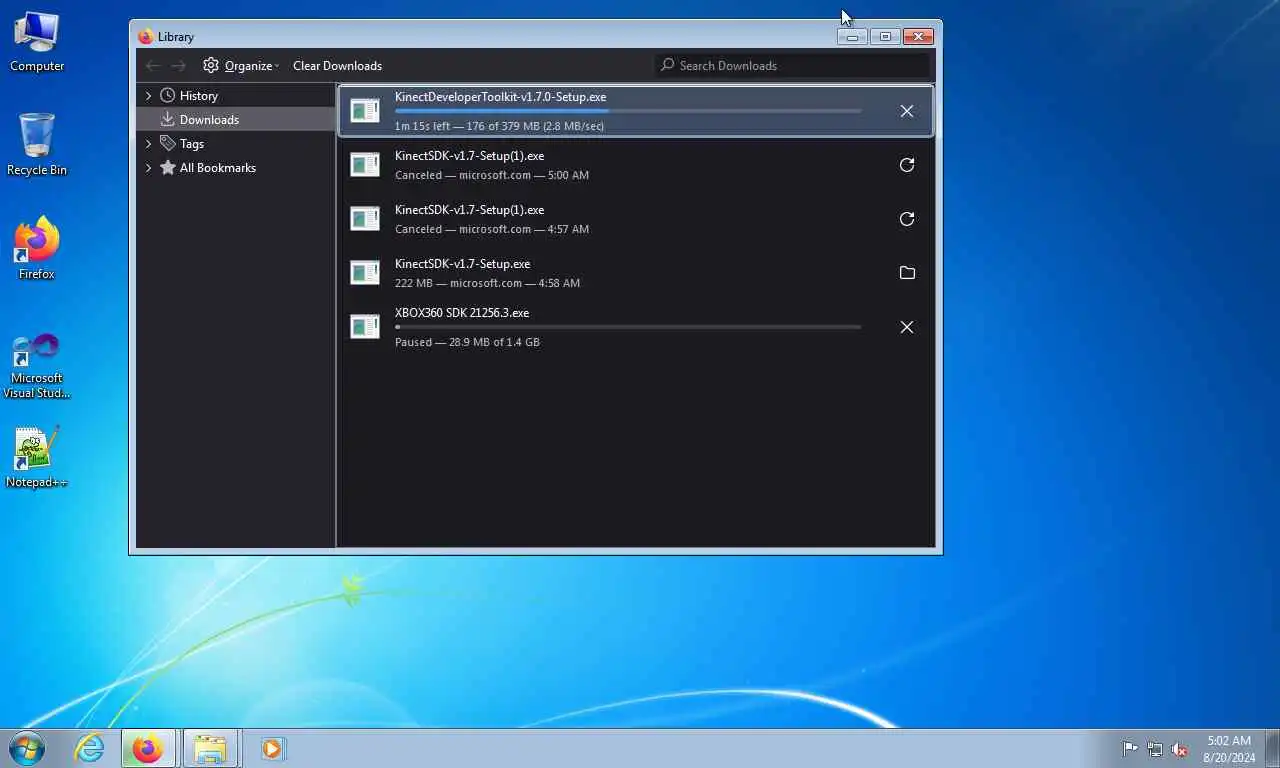Click the Firefox logo in Library title bar
Viewport: 1280px width, 768px height.
pos(146,37)
